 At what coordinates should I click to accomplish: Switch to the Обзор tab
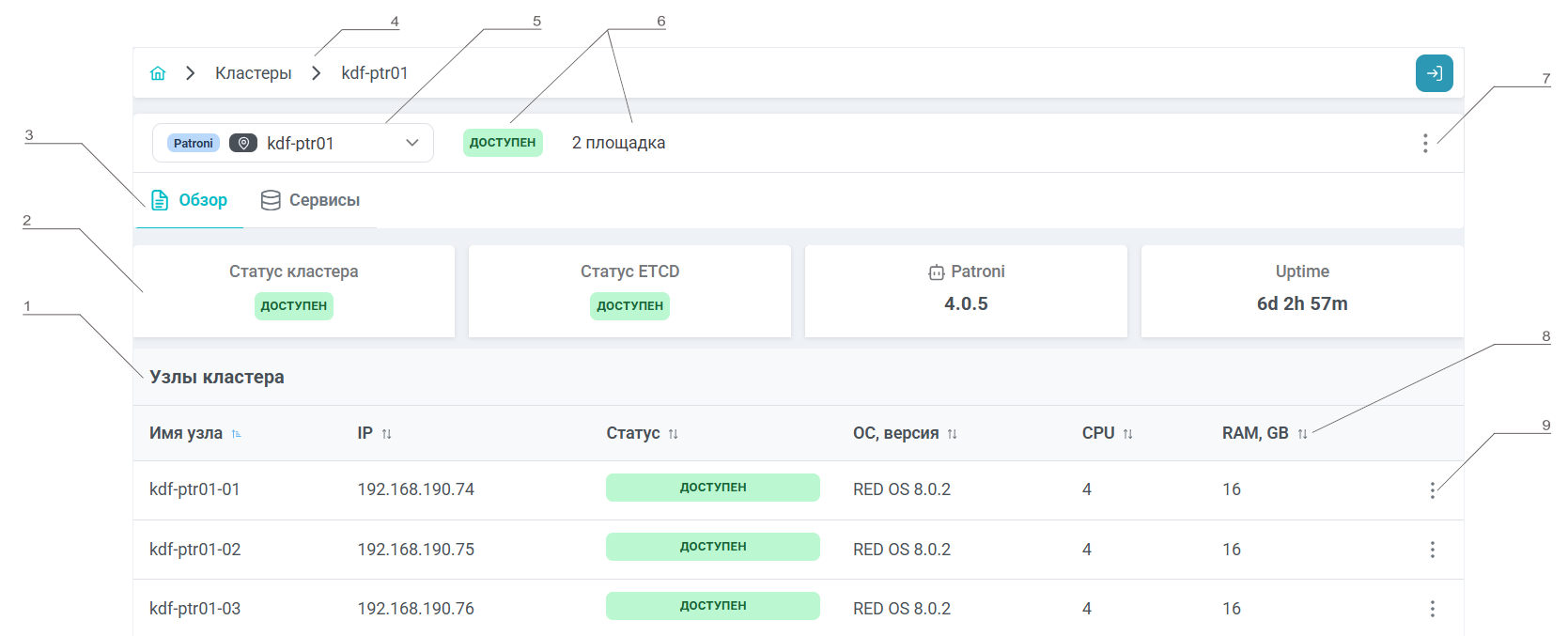[190, 200]
